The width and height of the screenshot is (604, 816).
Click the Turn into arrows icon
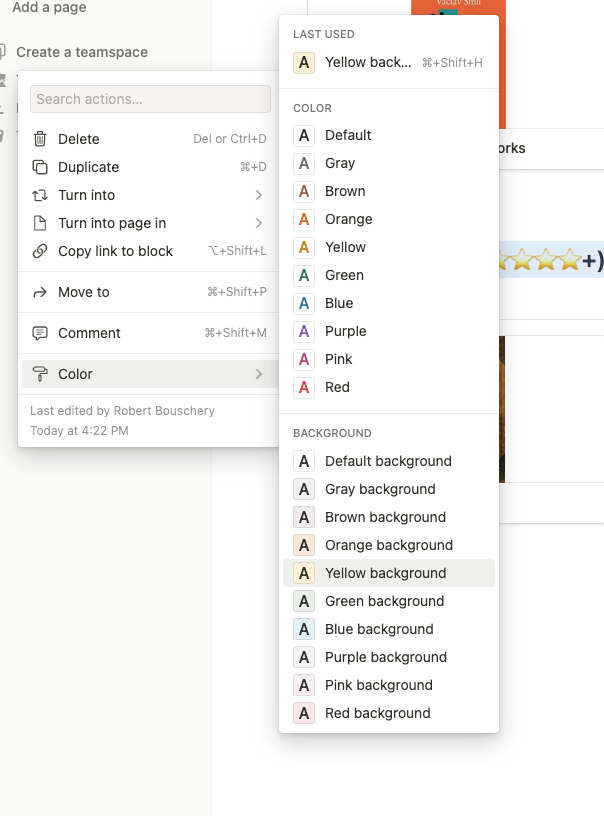tap(40, 195)
